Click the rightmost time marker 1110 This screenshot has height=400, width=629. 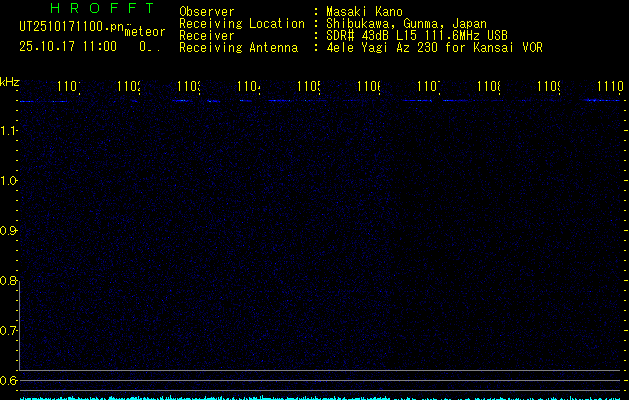click(x=609, y=88)
